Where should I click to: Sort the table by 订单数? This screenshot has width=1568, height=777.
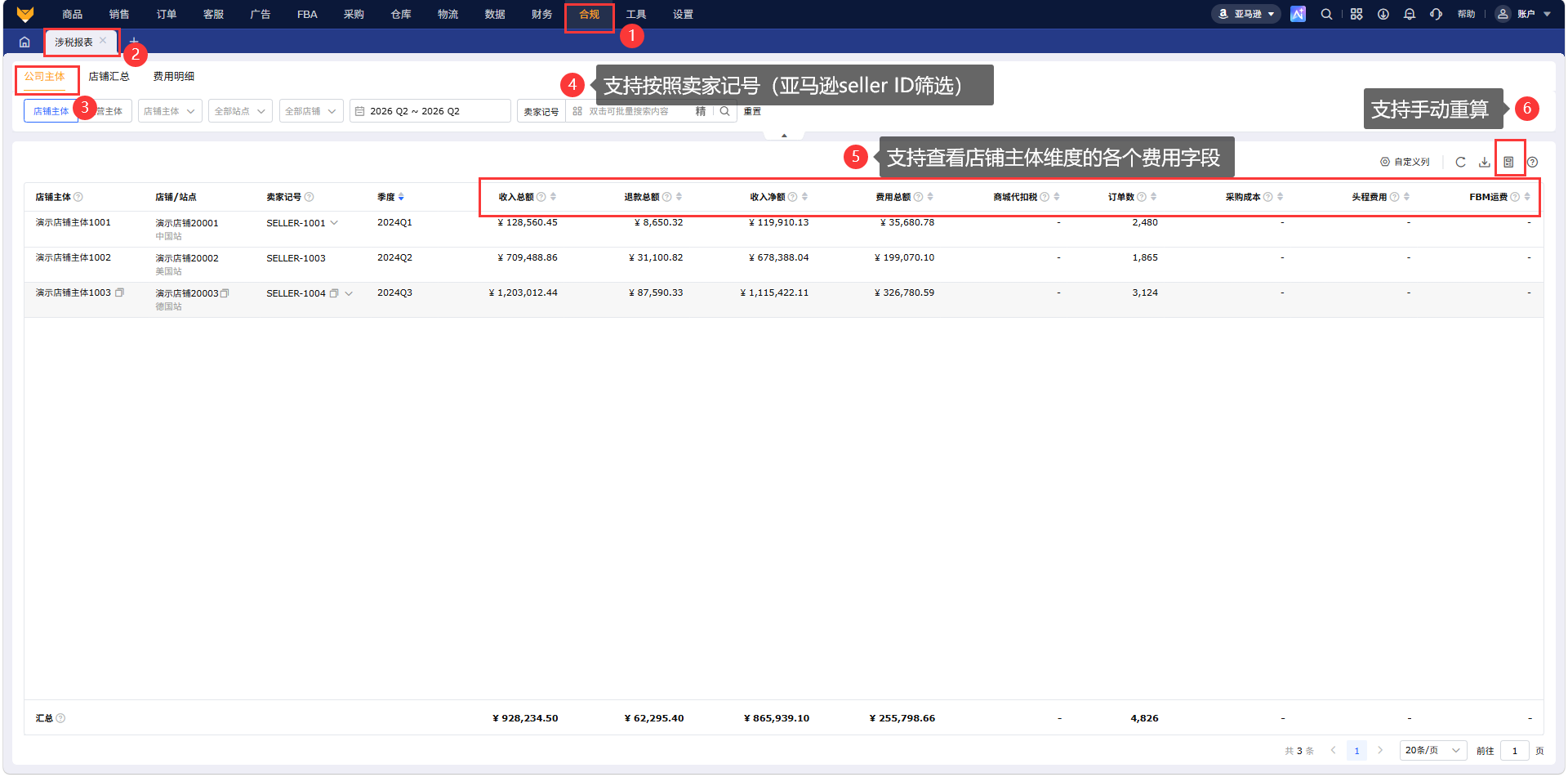click(1154, 197)
